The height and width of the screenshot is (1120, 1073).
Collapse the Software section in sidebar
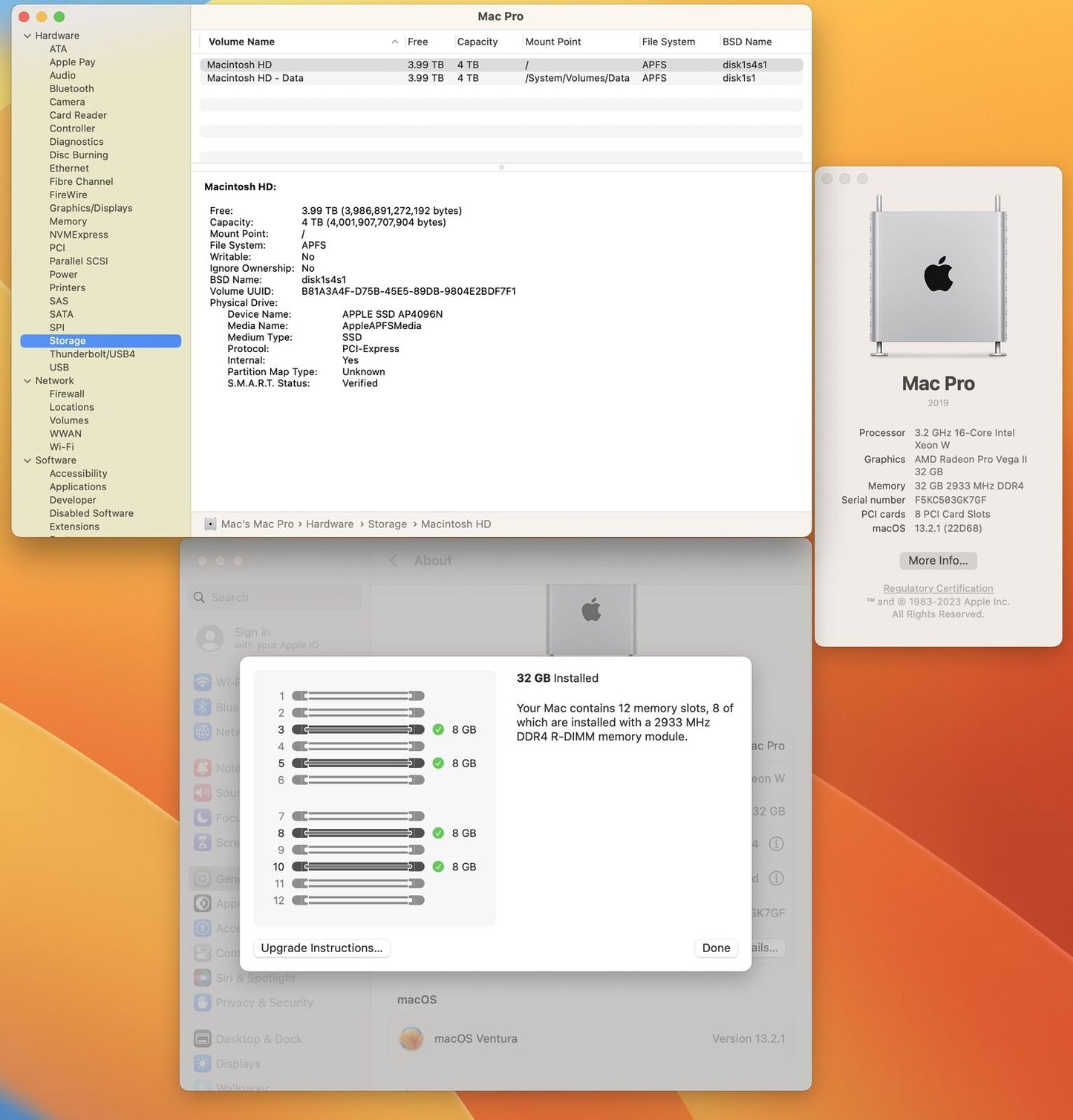pos(27,460)
